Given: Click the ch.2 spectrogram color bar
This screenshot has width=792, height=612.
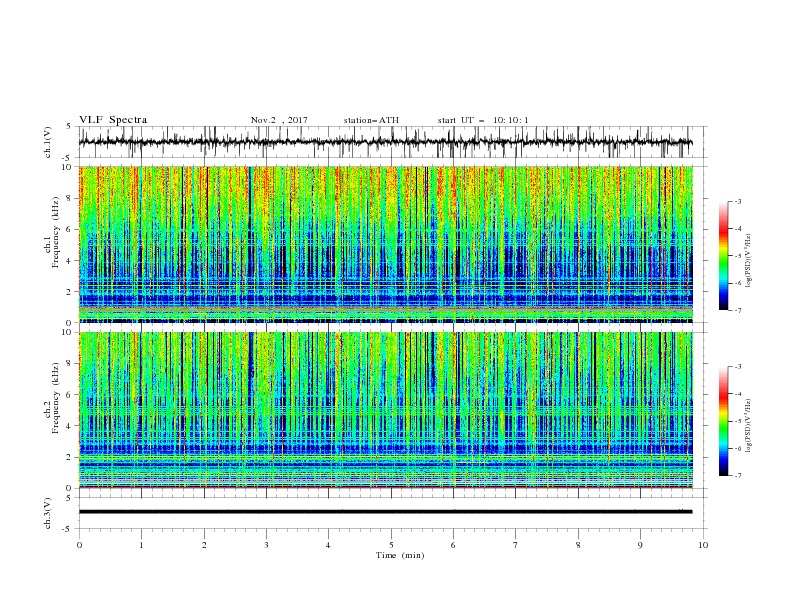Looking at the screenshot, I should click(723, 421).
